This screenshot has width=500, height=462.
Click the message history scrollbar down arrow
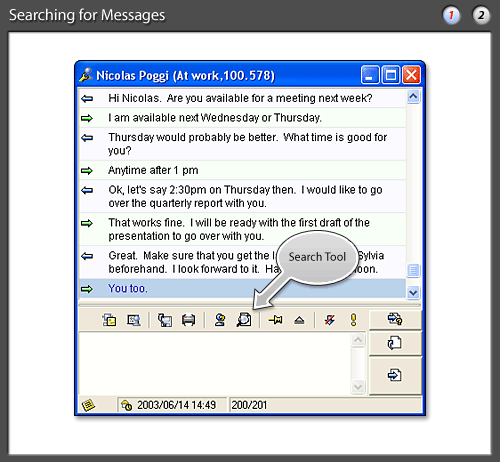point(413,293)
